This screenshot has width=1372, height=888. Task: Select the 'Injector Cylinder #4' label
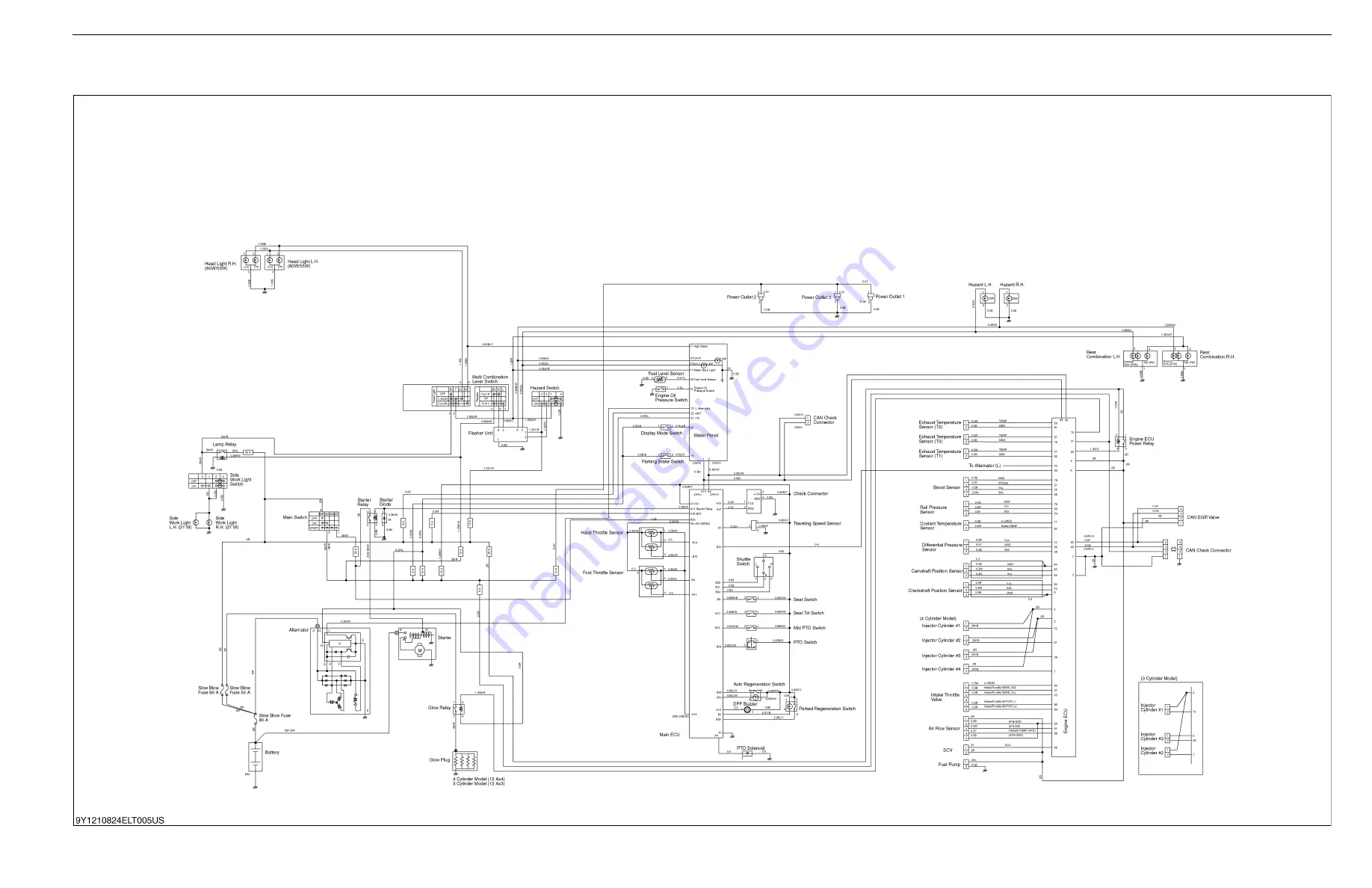coord(941,669)
